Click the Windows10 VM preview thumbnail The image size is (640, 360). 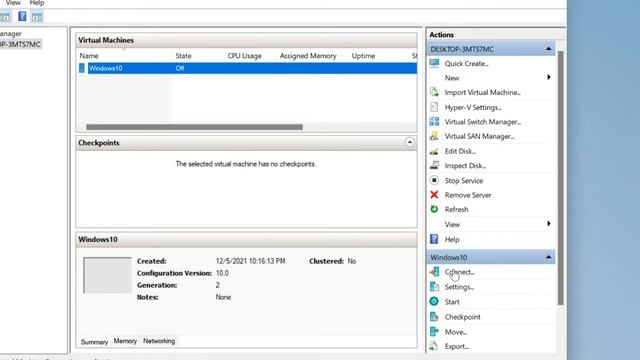(x=107, y=275)
